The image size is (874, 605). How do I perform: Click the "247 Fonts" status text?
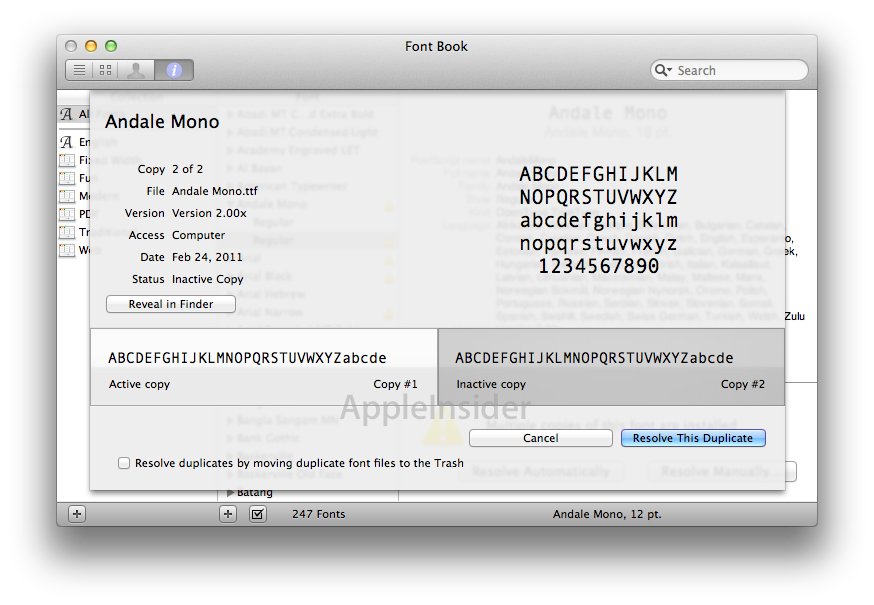[x=319, y=514]
